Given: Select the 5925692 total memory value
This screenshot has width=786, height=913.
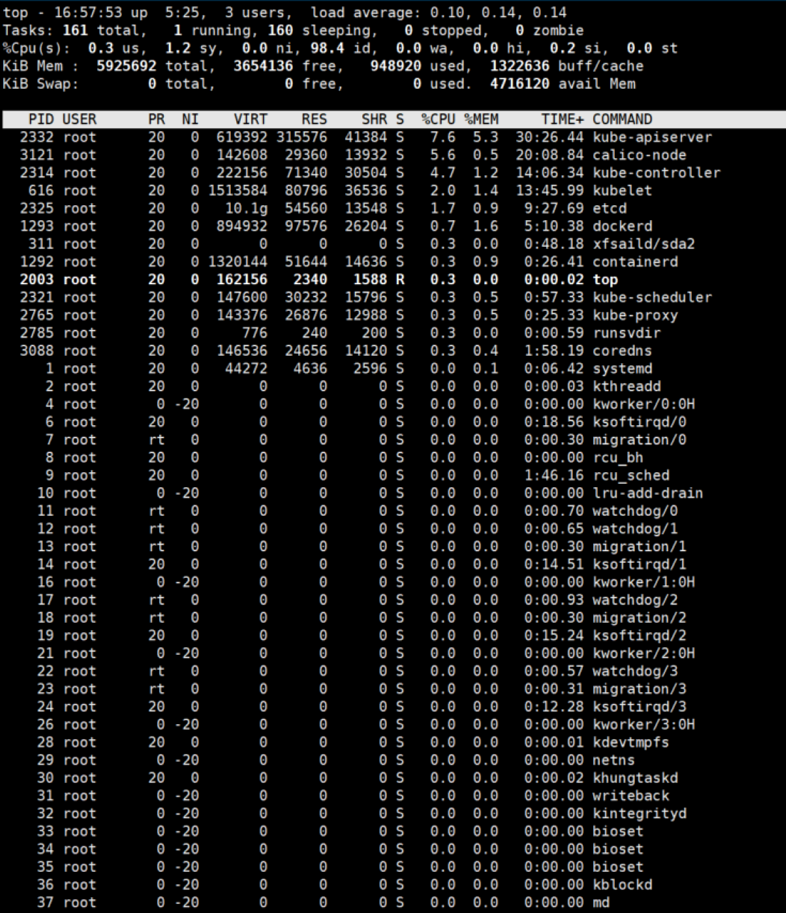Looking at the screenshot, I should point(126,66).
